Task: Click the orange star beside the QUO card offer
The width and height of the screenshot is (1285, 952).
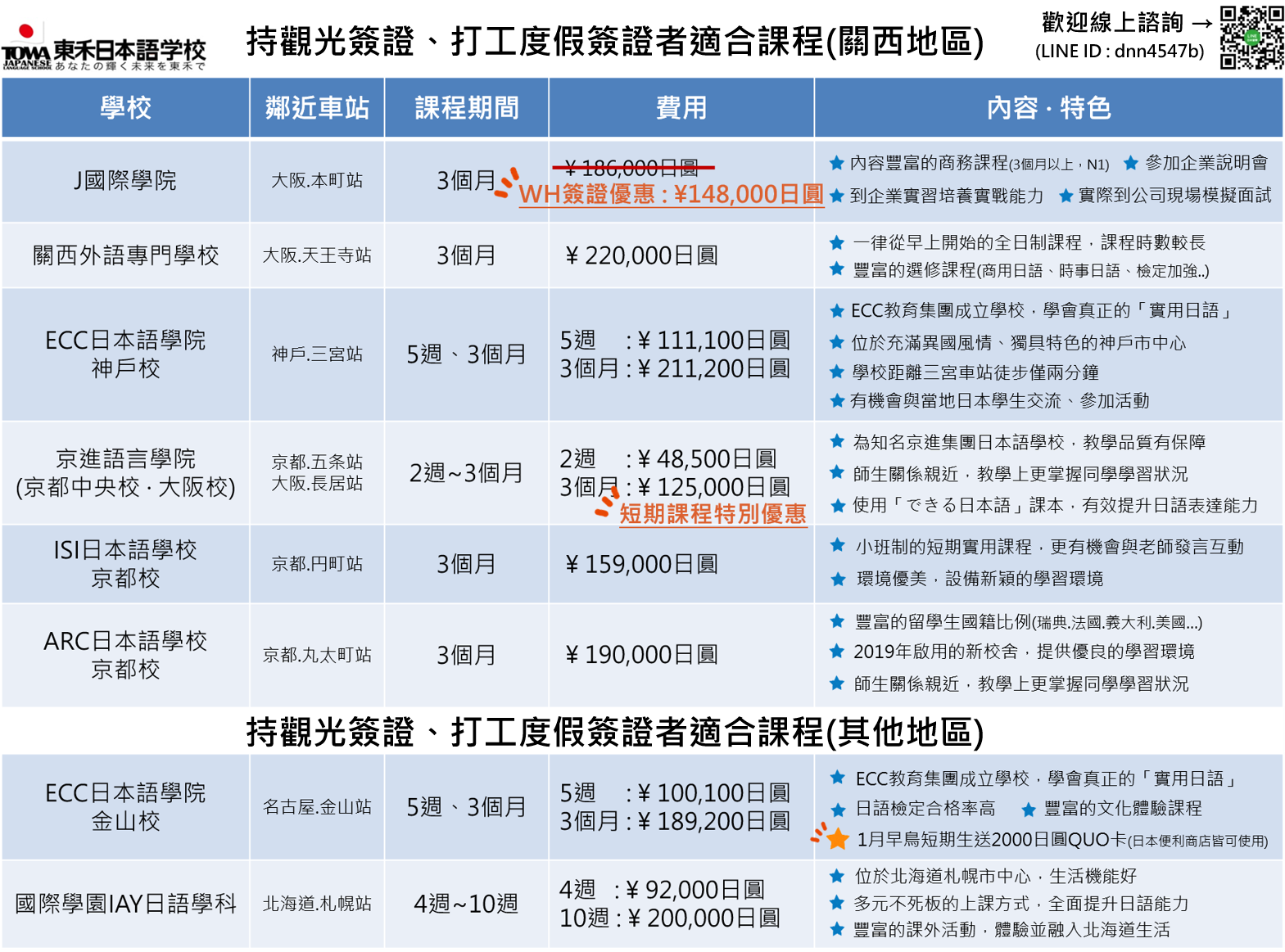Action: [x=837, y=839]
